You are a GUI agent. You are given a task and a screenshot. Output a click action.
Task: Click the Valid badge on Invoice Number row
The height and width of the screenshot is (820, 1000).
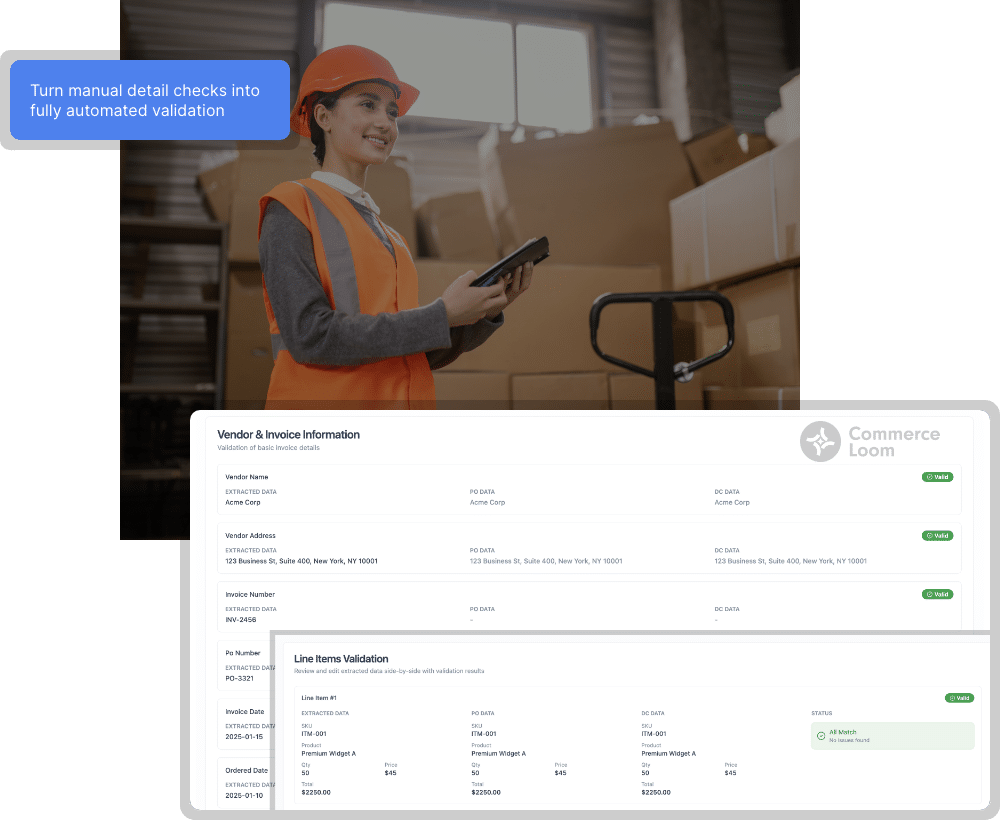937,593
